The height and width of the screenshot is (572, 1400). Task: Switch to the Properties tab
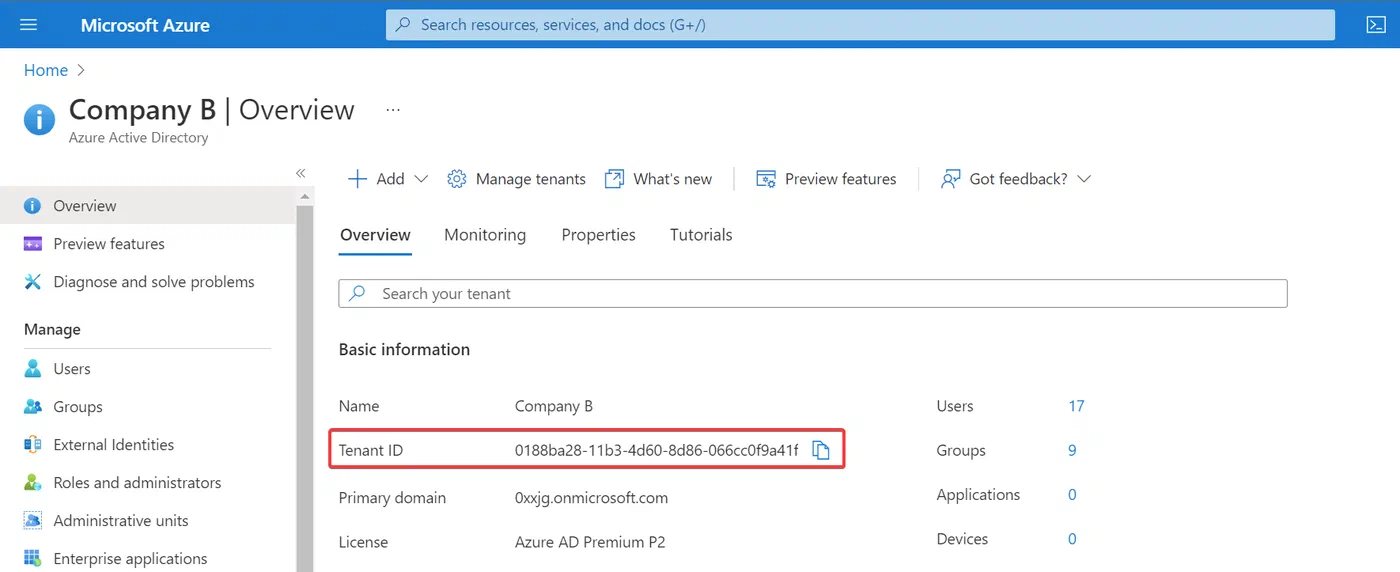click(598, 235)
